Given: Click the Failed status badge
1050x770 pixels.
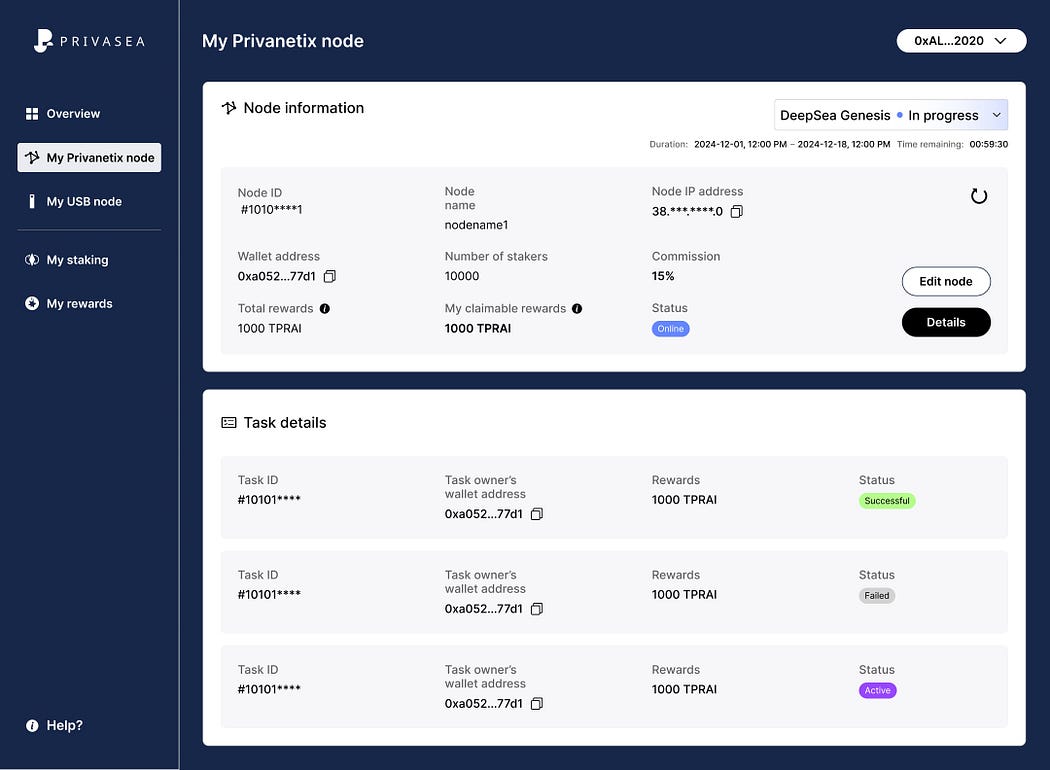Looking at the screenshot, I should tap(877, 596).
